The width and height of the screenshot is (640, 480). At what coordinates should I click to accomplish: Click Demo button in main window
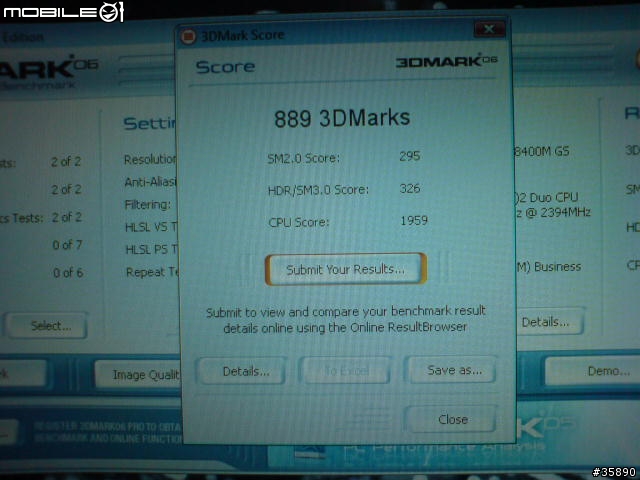pos(592,371)
